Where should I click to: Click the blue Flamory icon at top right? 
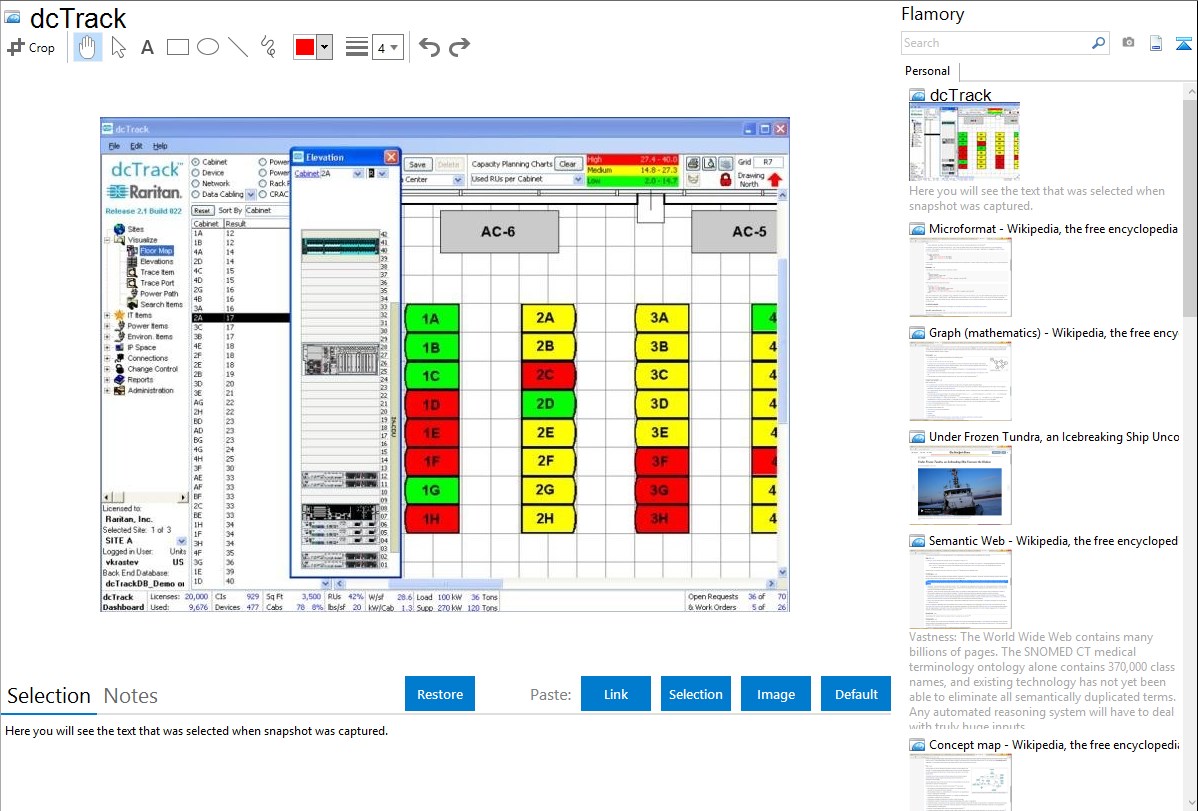[x=1183, y=43]
